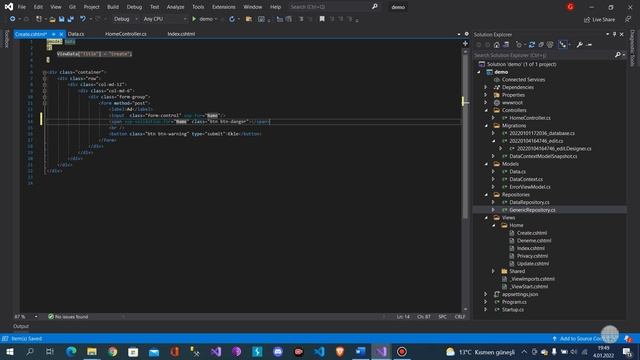Screen dimensions: 640x360
Task: Open Properties wrench icon in Solution Explorer
Action: coord(580,45)
